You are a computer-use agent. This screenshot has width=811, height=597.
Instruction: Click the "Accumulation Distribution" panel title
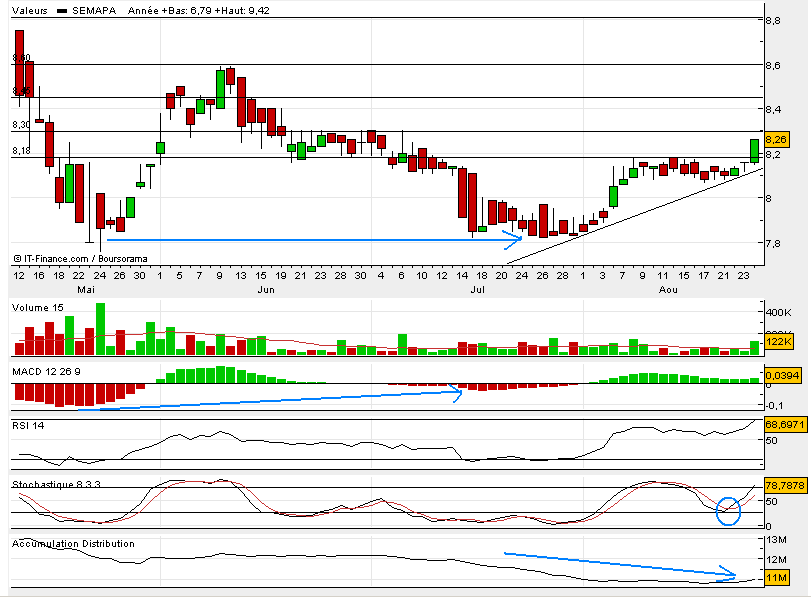[x=73, y=544]
